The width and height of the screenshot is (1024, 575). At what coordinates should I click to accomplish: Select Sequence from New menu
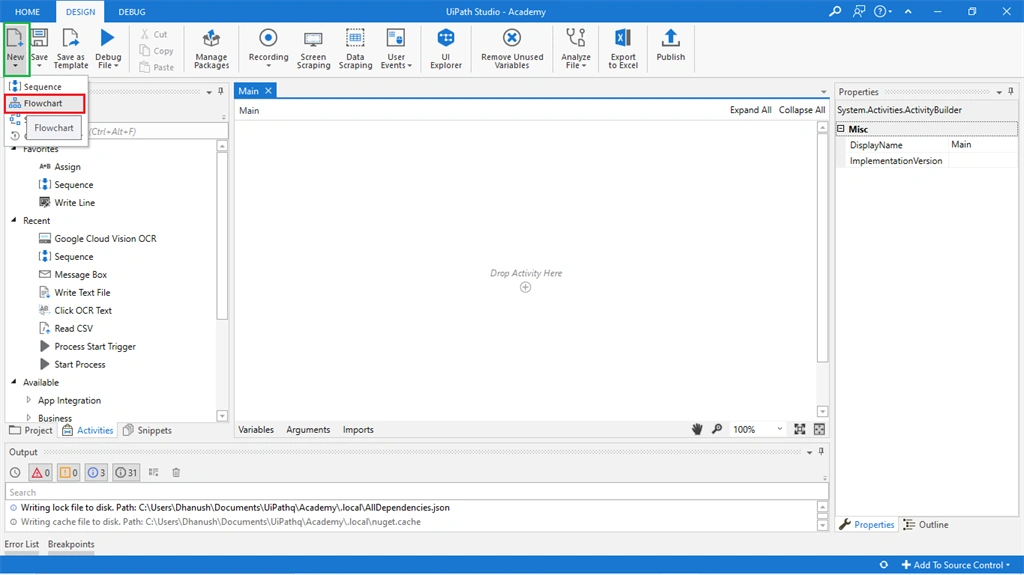click(x=44, y=86)
